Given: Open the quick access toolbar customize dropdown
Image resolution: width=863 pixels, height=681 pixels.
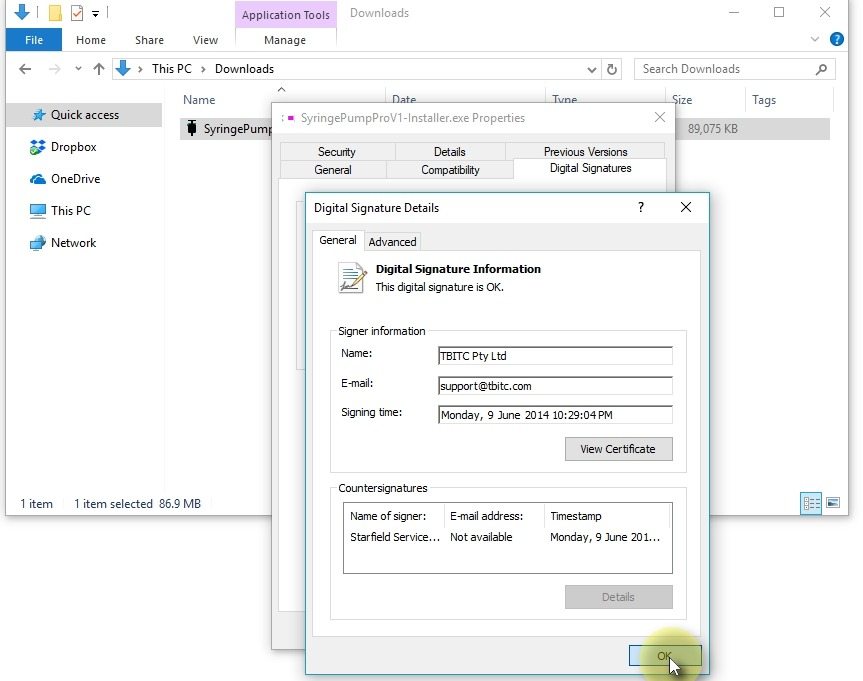Looking at the screenshot, I should click(x=95, y=14).
